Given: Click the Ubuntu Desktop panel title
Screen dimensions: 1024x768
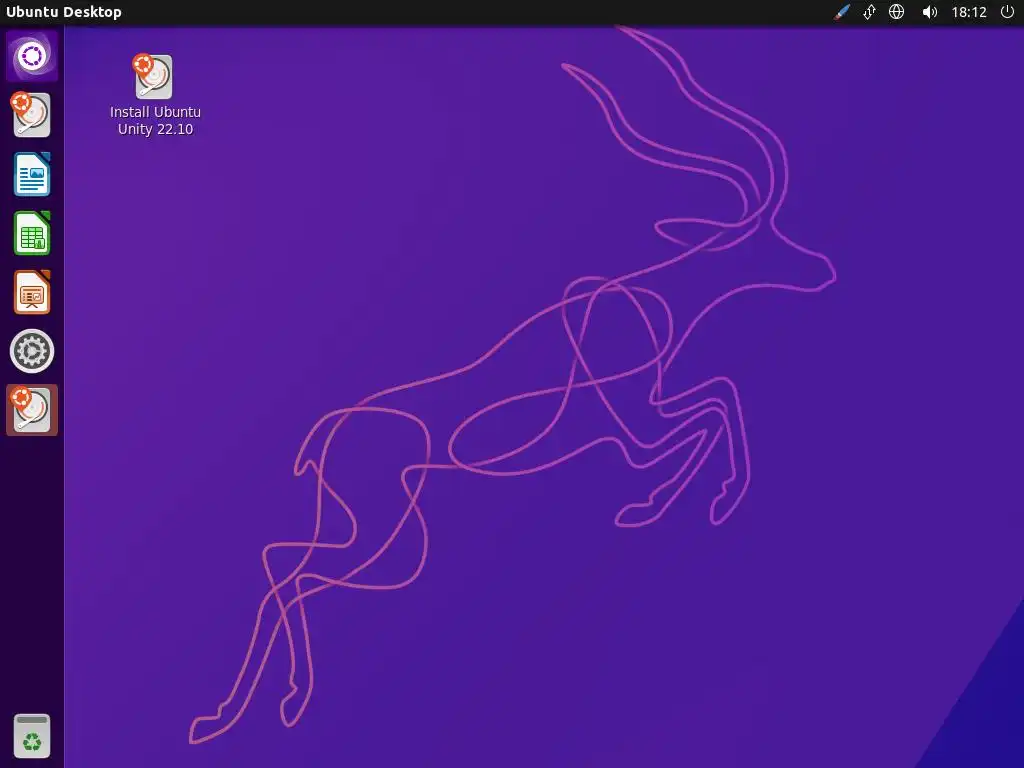Looking at the screenshot, I should (63, 12).
